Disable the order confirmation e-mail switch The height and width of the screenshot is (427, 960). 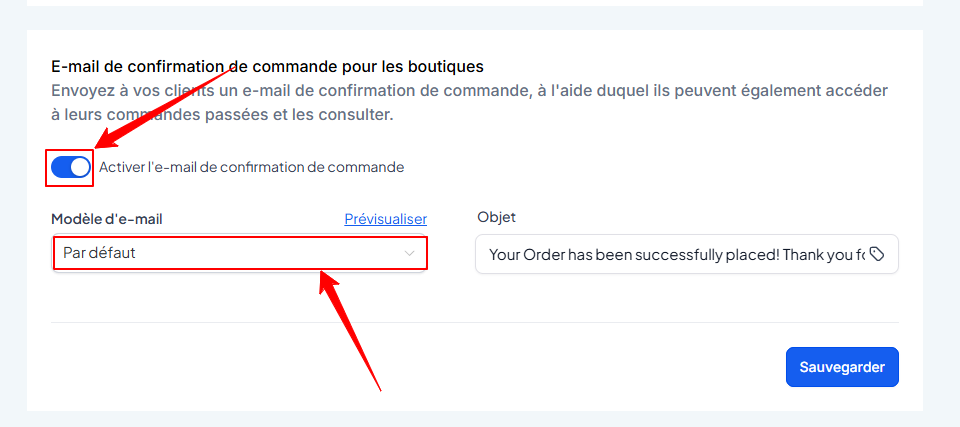coord(70,167)
